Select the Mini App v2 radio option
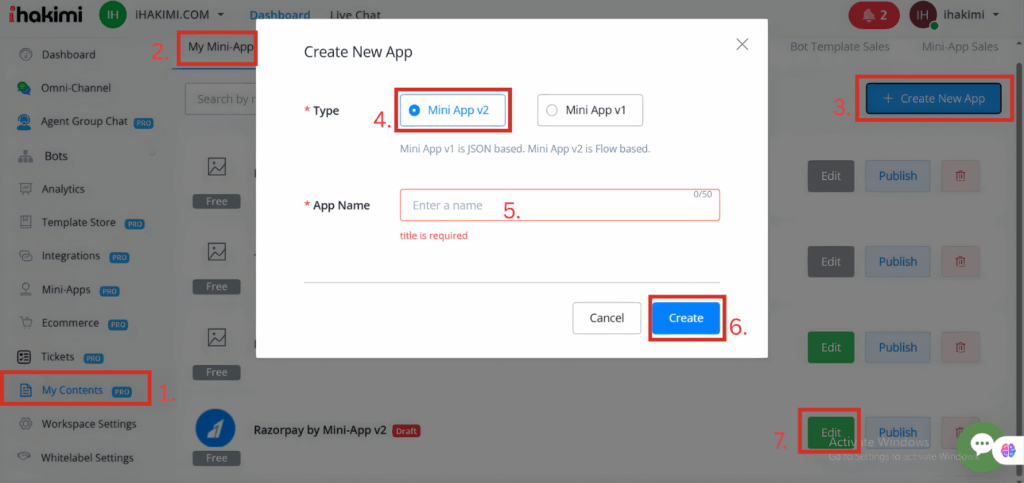Screen dimensions: 1024x483 (414, 110)
